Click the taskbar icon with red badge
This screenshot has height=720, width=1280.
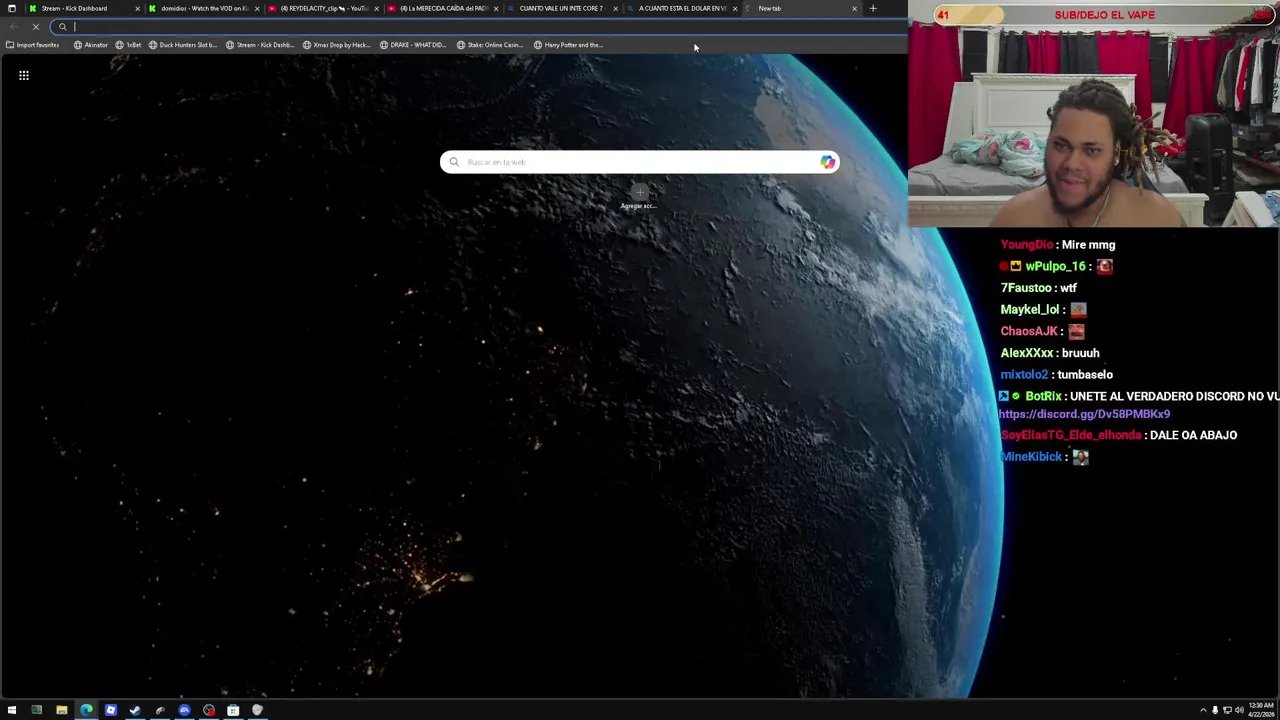209,710
